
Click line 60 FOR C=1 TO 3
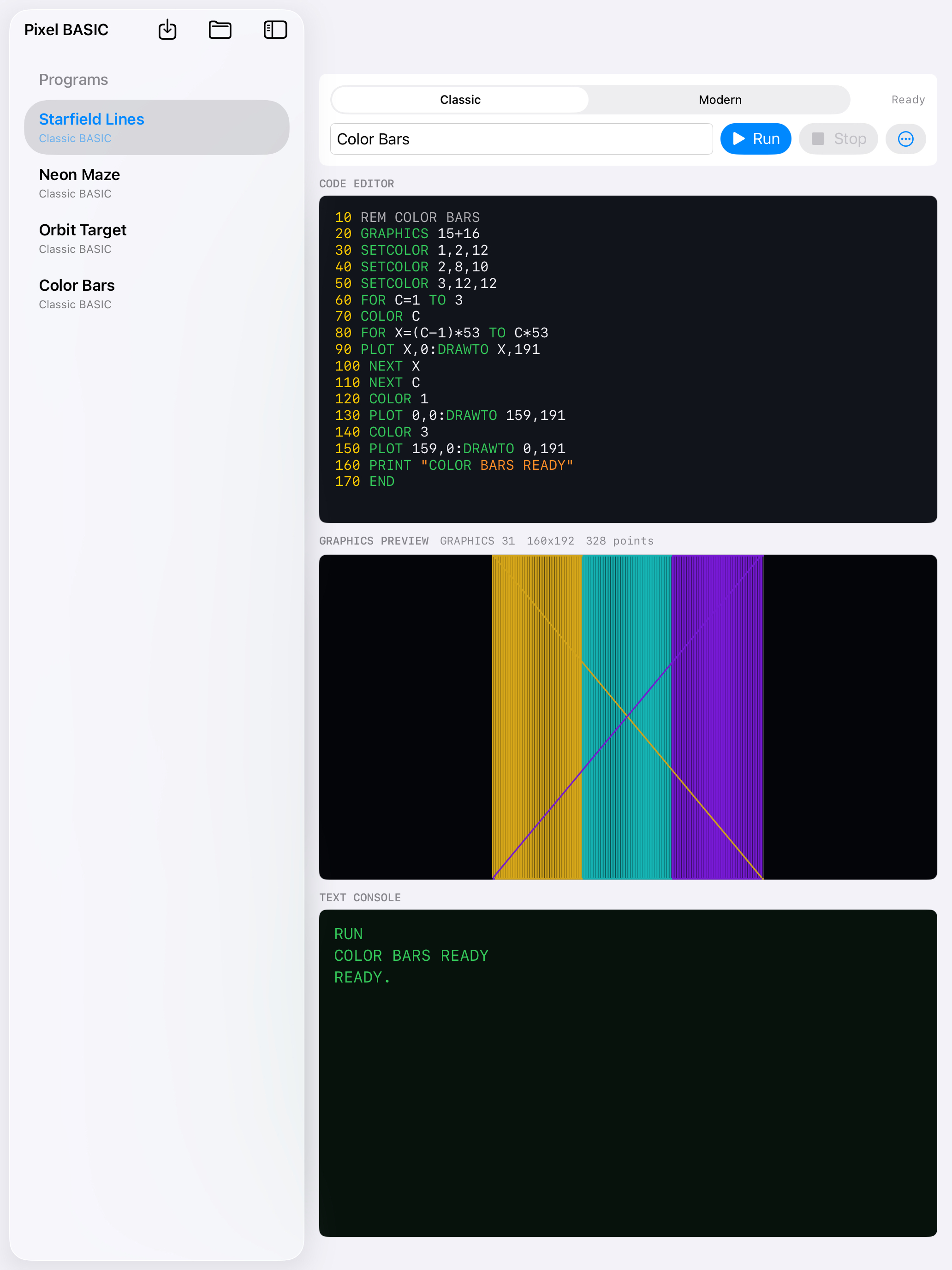pos(398,300)
